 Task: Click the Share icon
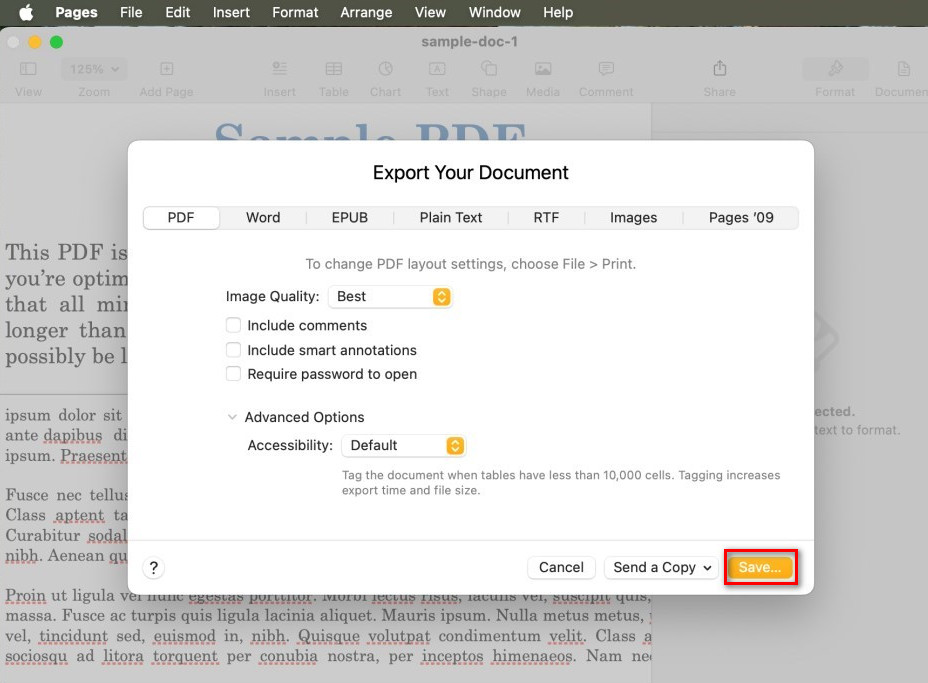coord(719,68)
